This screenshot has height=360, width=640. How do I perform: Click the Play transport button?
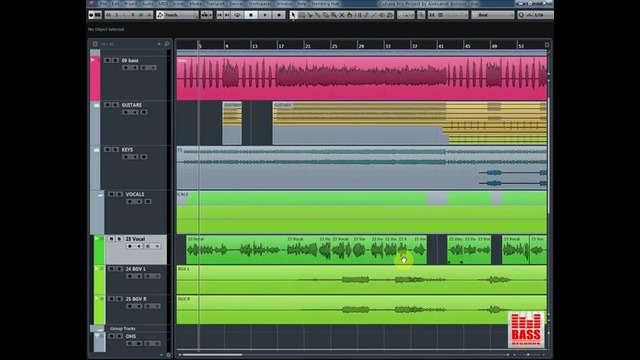pyautogui.click(x=265, y=15)
